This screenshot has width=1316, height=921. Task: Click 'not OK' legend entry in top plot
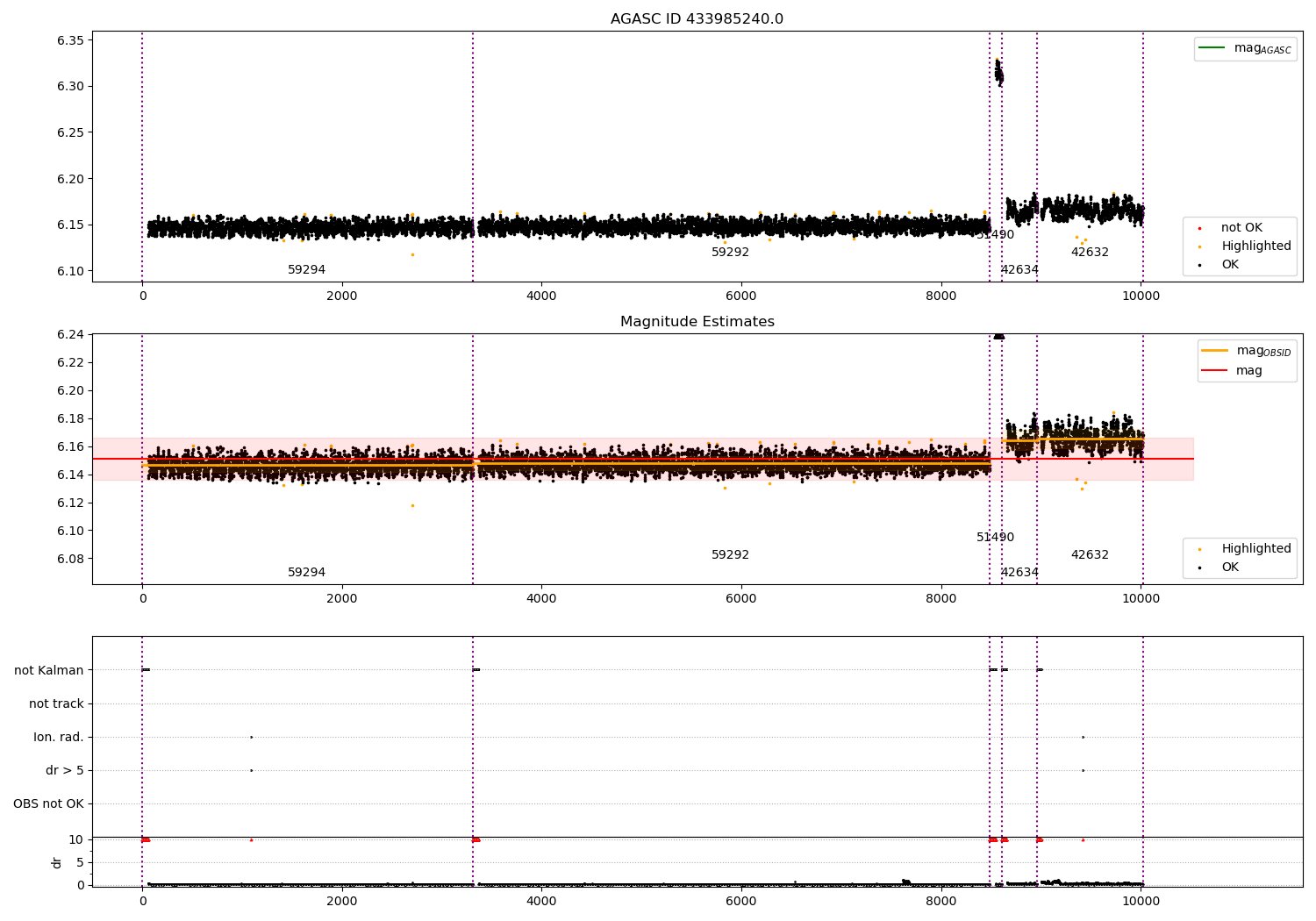(x=1241, y=228)
